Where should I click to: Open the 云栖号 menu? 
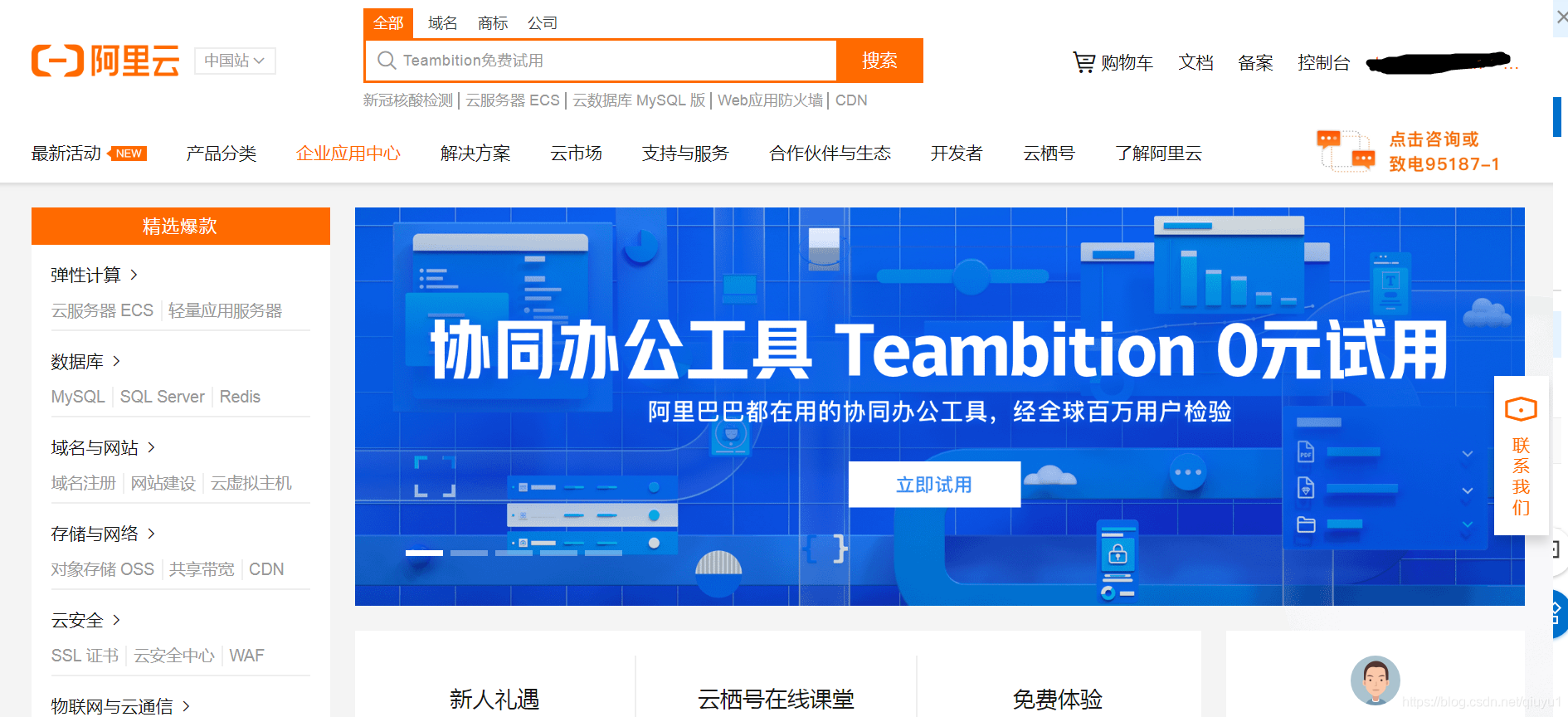[1049, 154]
